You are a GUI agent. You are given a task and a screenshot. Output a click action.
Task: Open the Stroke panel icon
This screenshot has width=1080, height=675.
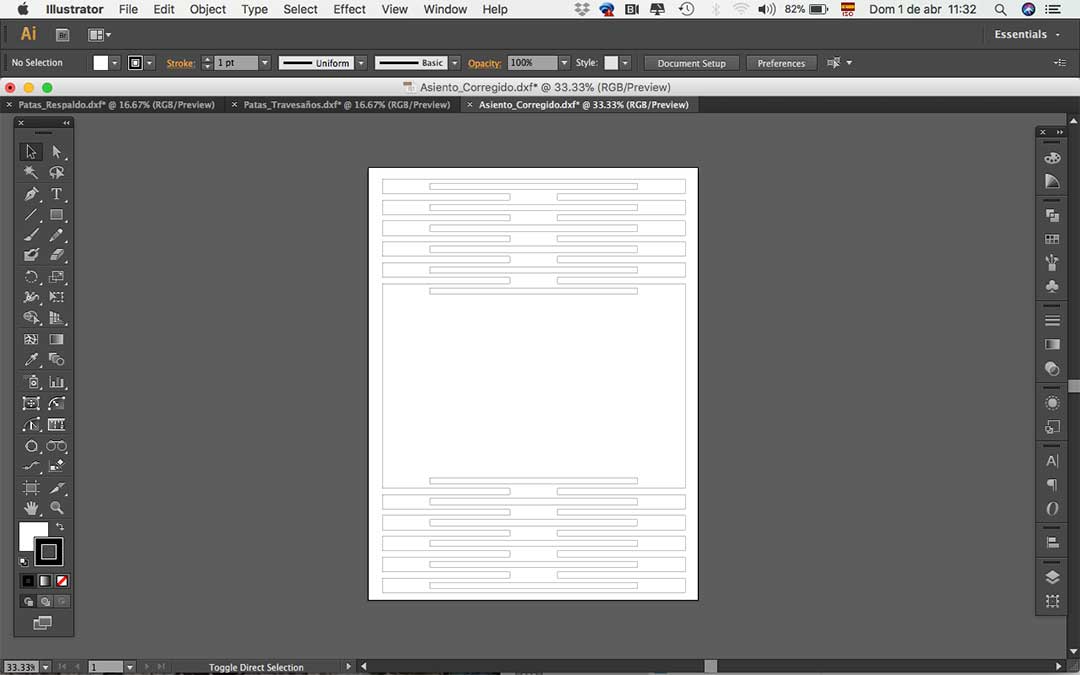click(x=1052, y=320)
